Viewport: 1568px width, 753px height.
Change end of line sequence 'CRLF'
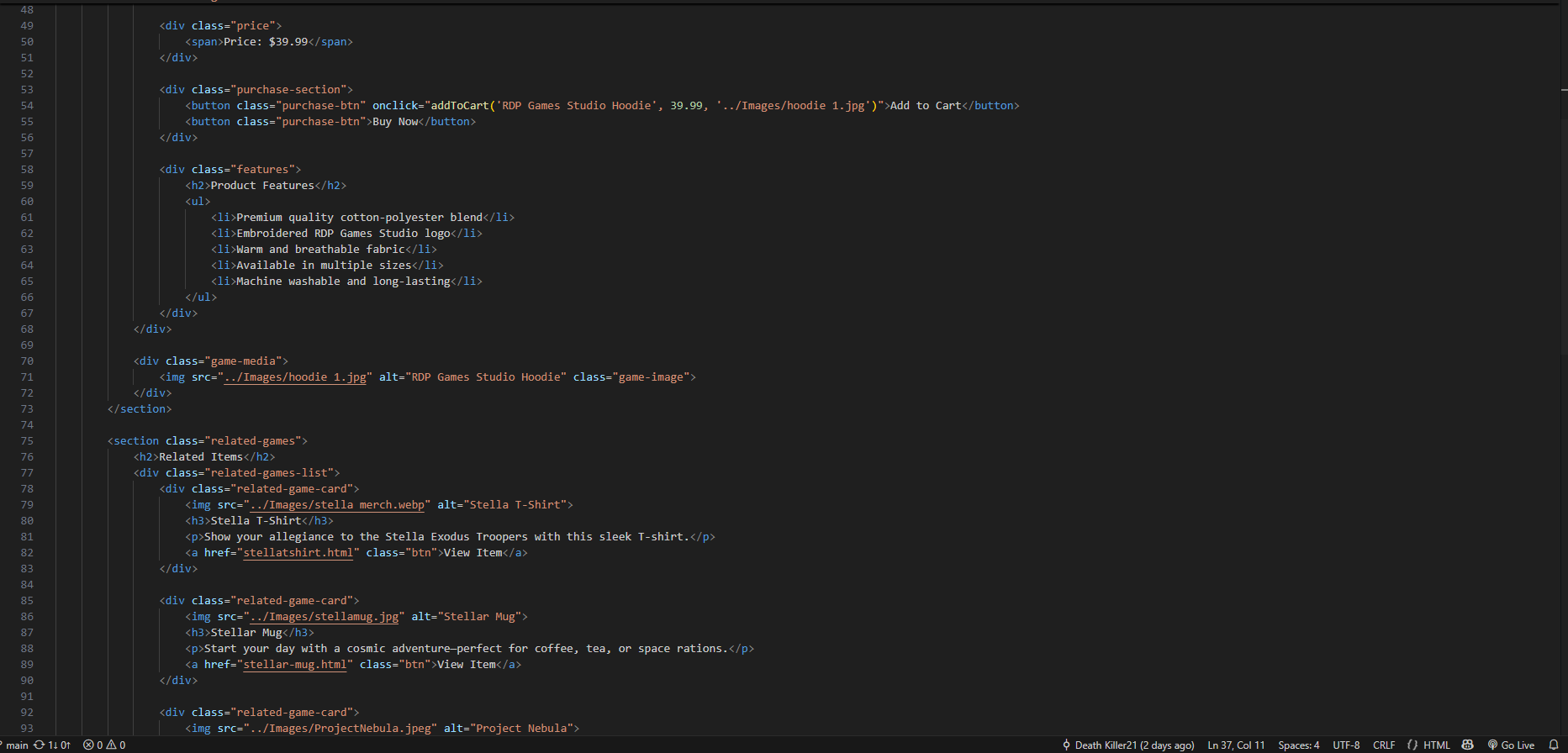point(1384,745)
